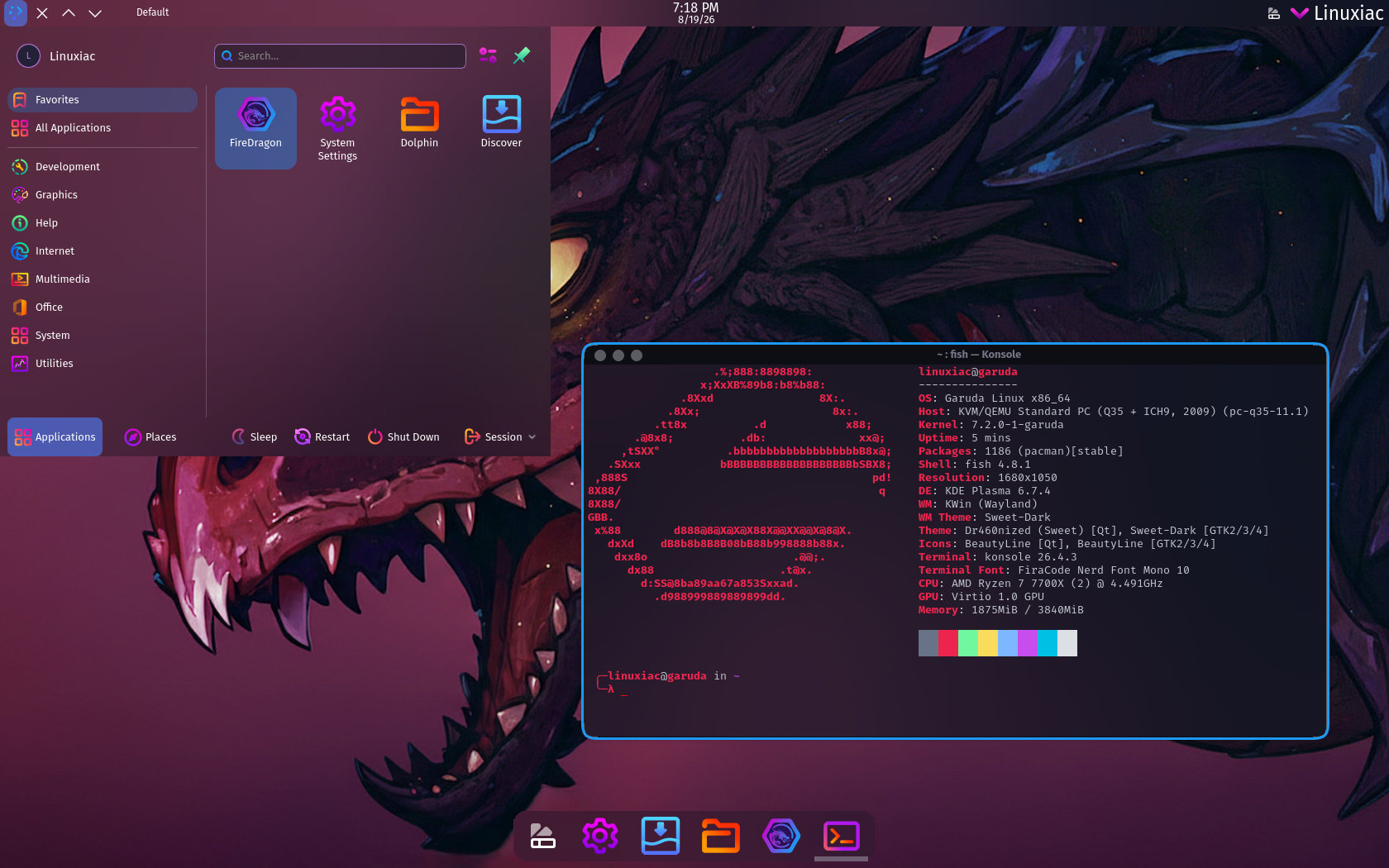Open the System category
The height and width of the screenshot is (868, 1389).
pos(103,335)
